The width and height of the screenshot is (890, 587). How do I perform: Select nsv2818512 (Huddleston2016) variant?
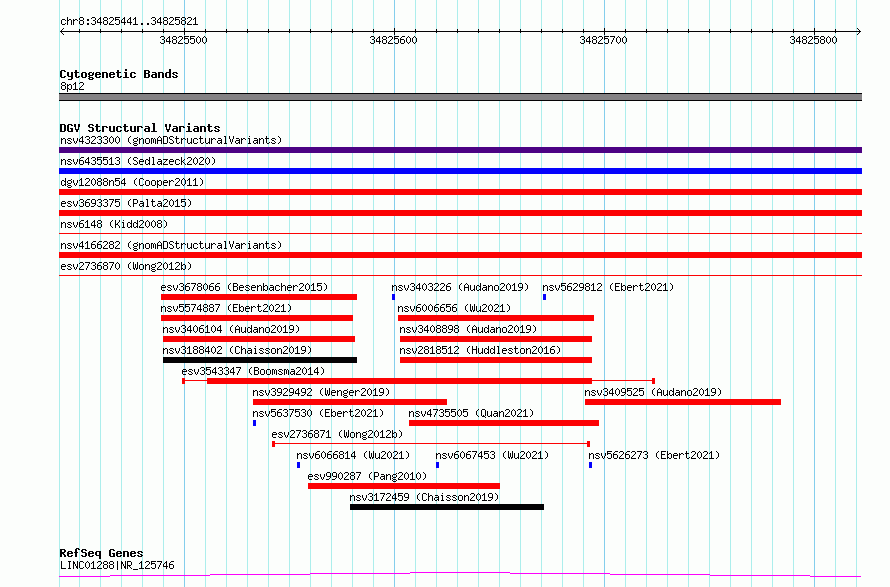coord(480,350)
